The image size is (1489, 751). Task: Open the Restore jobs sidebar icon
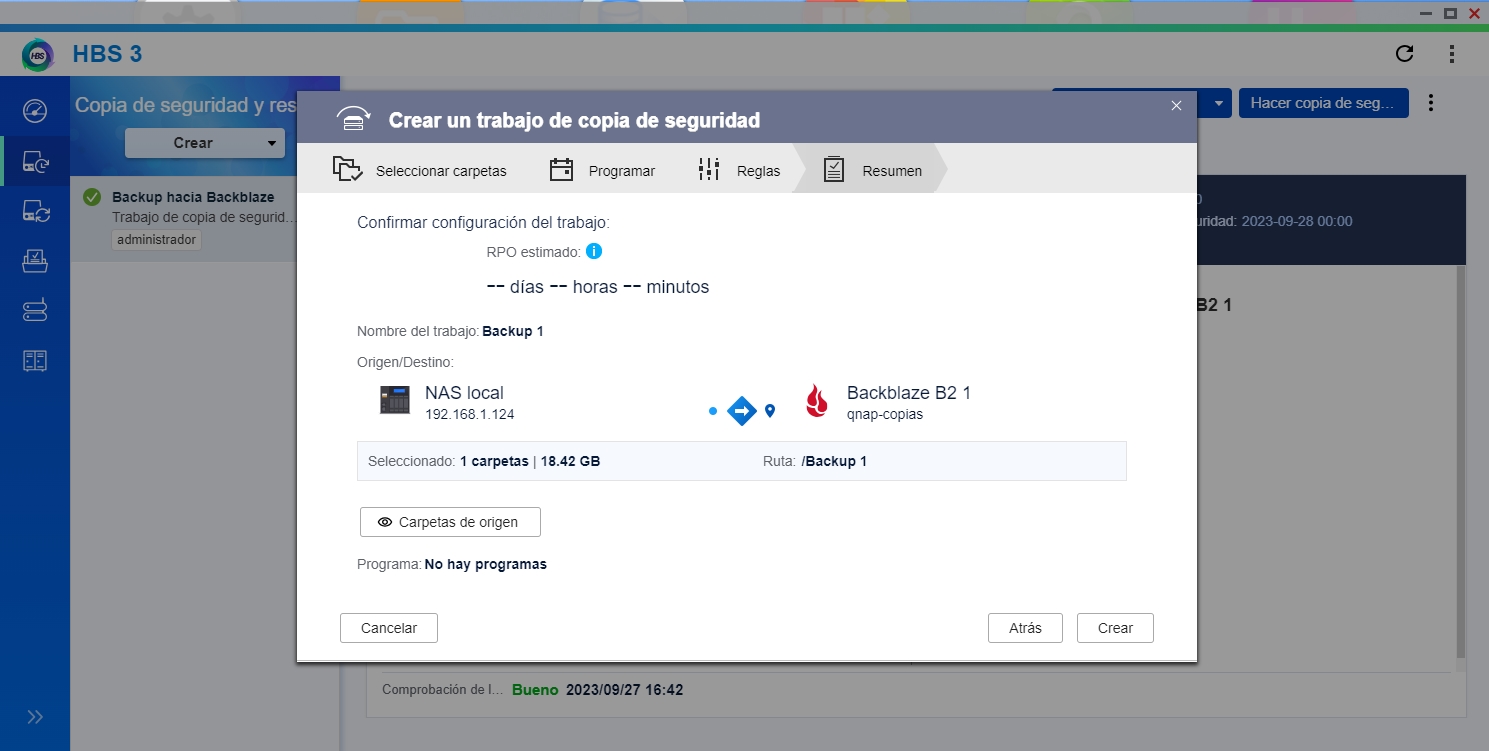point(35,261)
